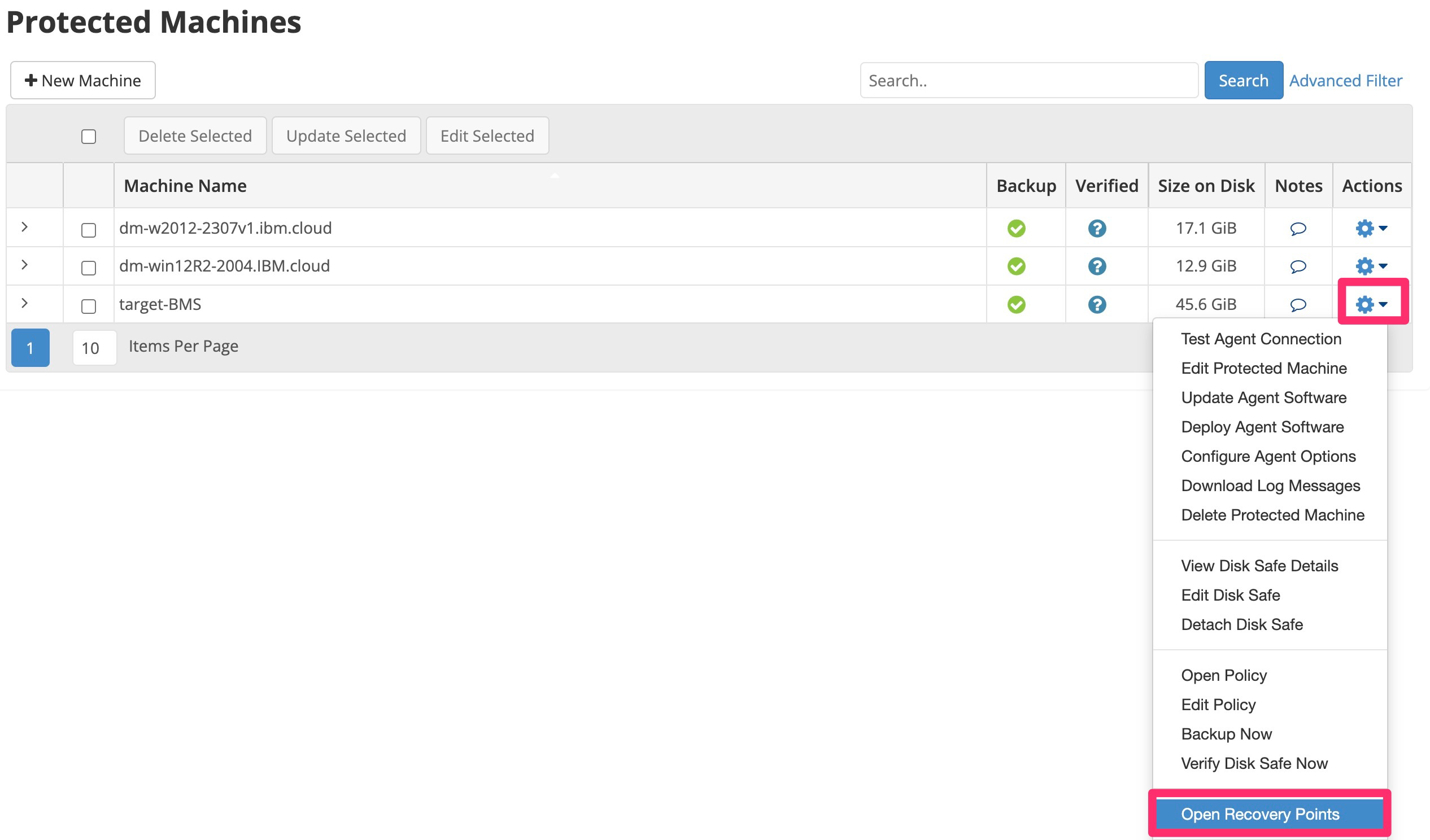Click the New Machine button

(x=83, y=81)
